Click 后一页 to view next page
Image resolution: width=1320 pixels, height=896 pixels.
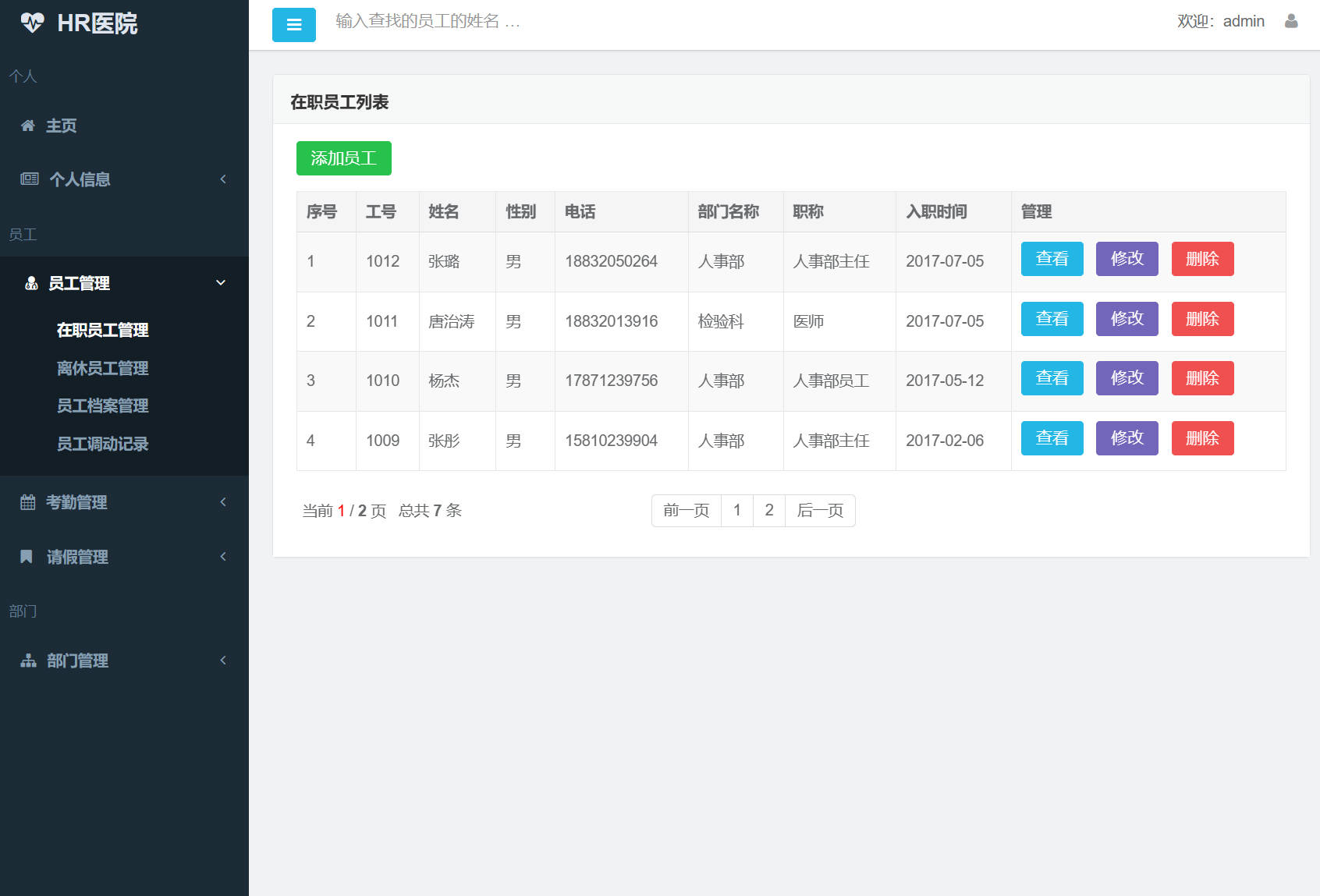tap(820, 510)
